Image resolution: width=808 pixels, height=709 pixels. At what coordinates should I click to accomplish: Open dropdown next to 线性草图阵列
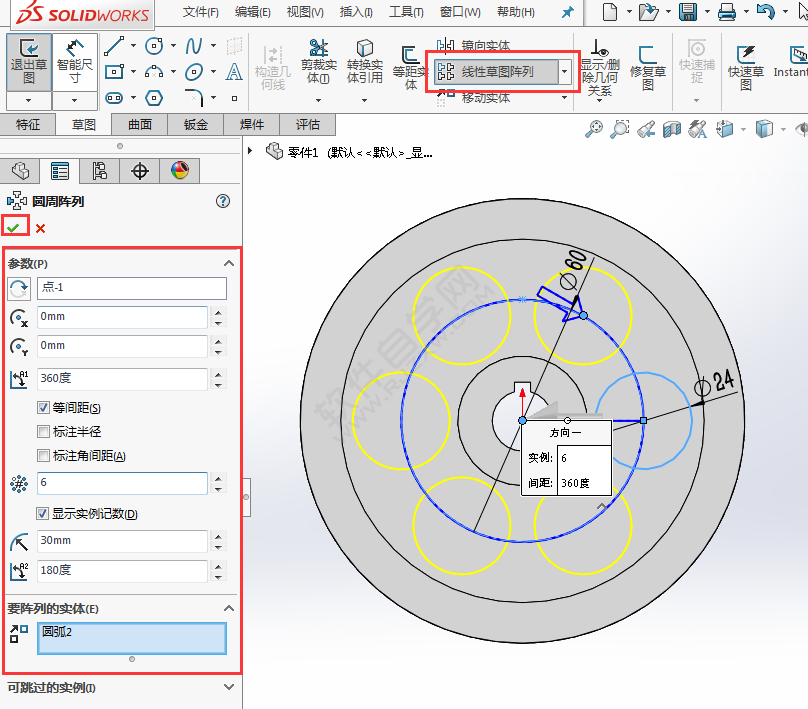tap(565, 72)
